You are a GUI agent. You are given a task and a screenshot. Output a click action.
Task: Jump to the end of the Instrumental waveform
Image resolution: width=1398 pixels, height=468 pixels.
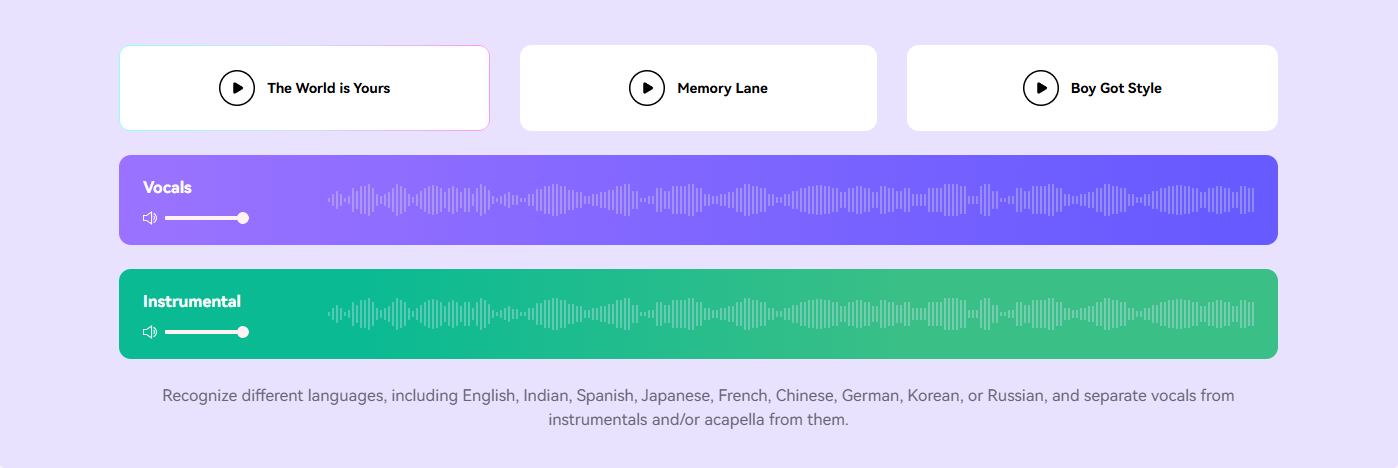pyautogui.click(x=1253, y=314)
